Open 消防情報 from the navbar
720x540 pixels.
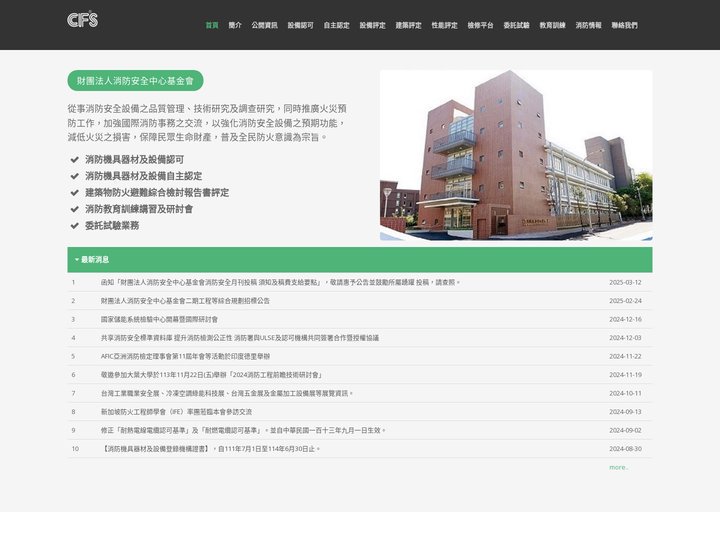pyautogui.click(x=589, y=25)
